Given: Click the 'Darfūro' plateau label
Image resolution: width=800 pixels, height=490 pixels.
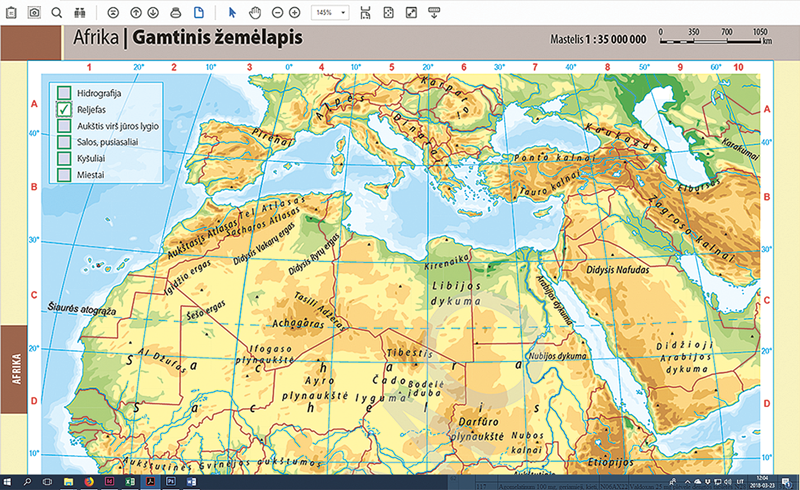Looking at the screenshot, I should pos(478,422).
